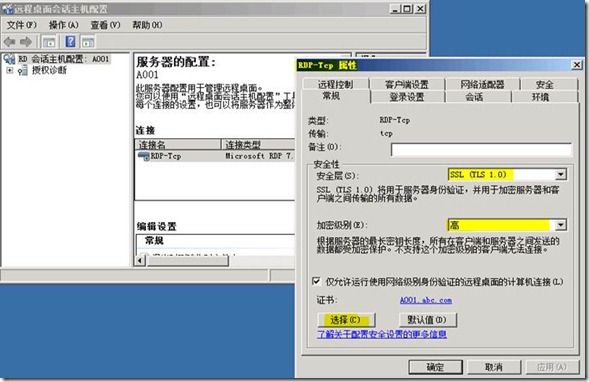Open the 加密级别 dropdown arrow
The height and width of the screenshot is (382, 589).
(x=560, y=225)
